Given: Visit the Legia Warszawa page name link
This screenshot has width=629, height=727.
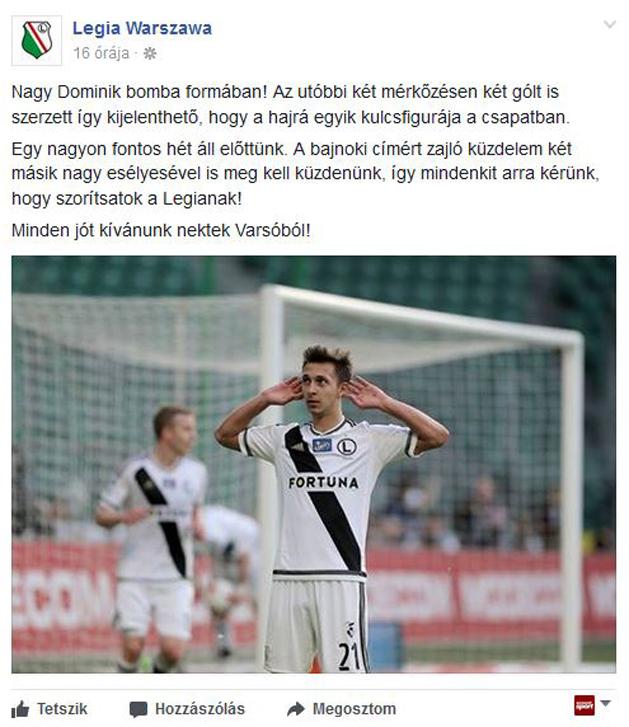Looking at the screenshot, I should click(x=142, y=29).
